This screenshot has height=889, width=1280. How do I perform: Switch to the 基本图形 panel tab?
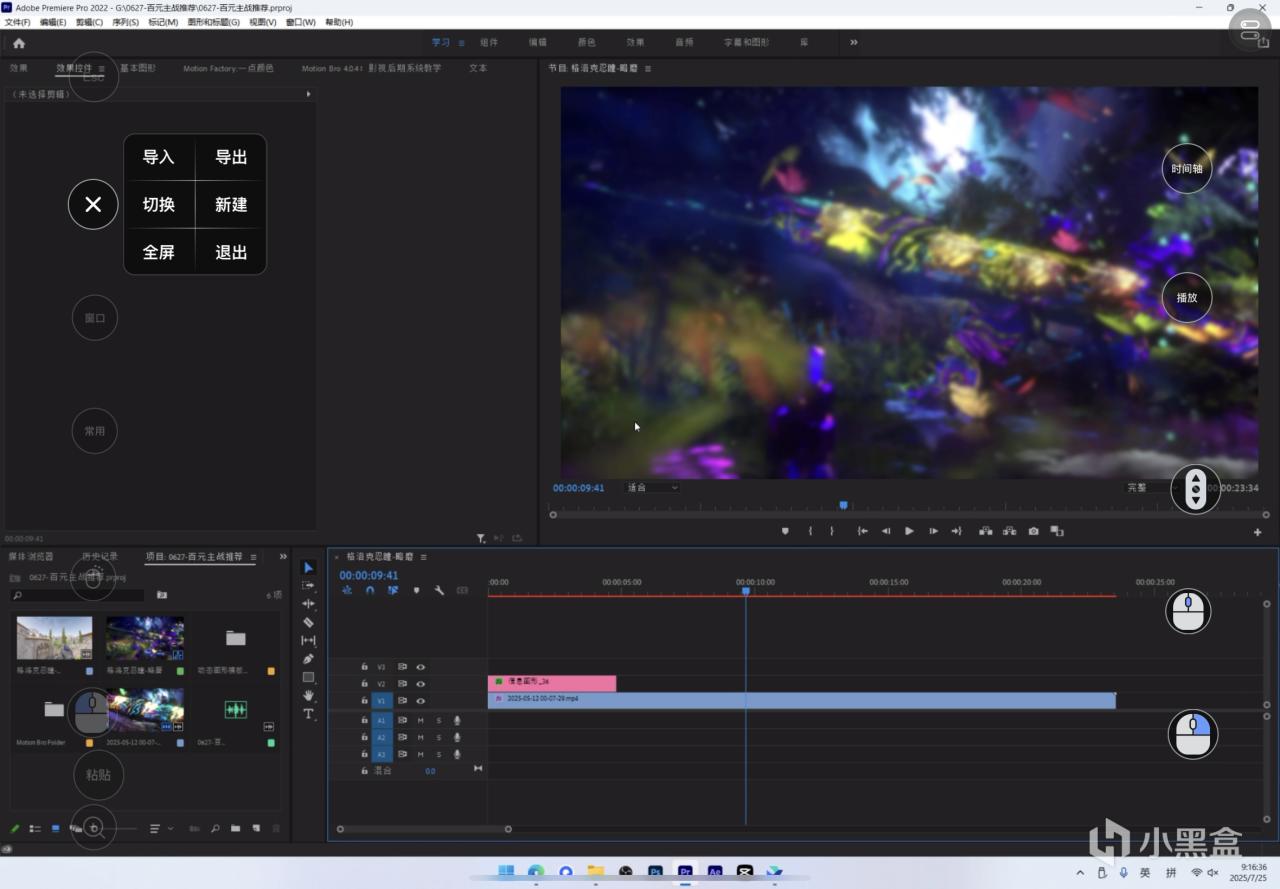(x=138, y=68)
